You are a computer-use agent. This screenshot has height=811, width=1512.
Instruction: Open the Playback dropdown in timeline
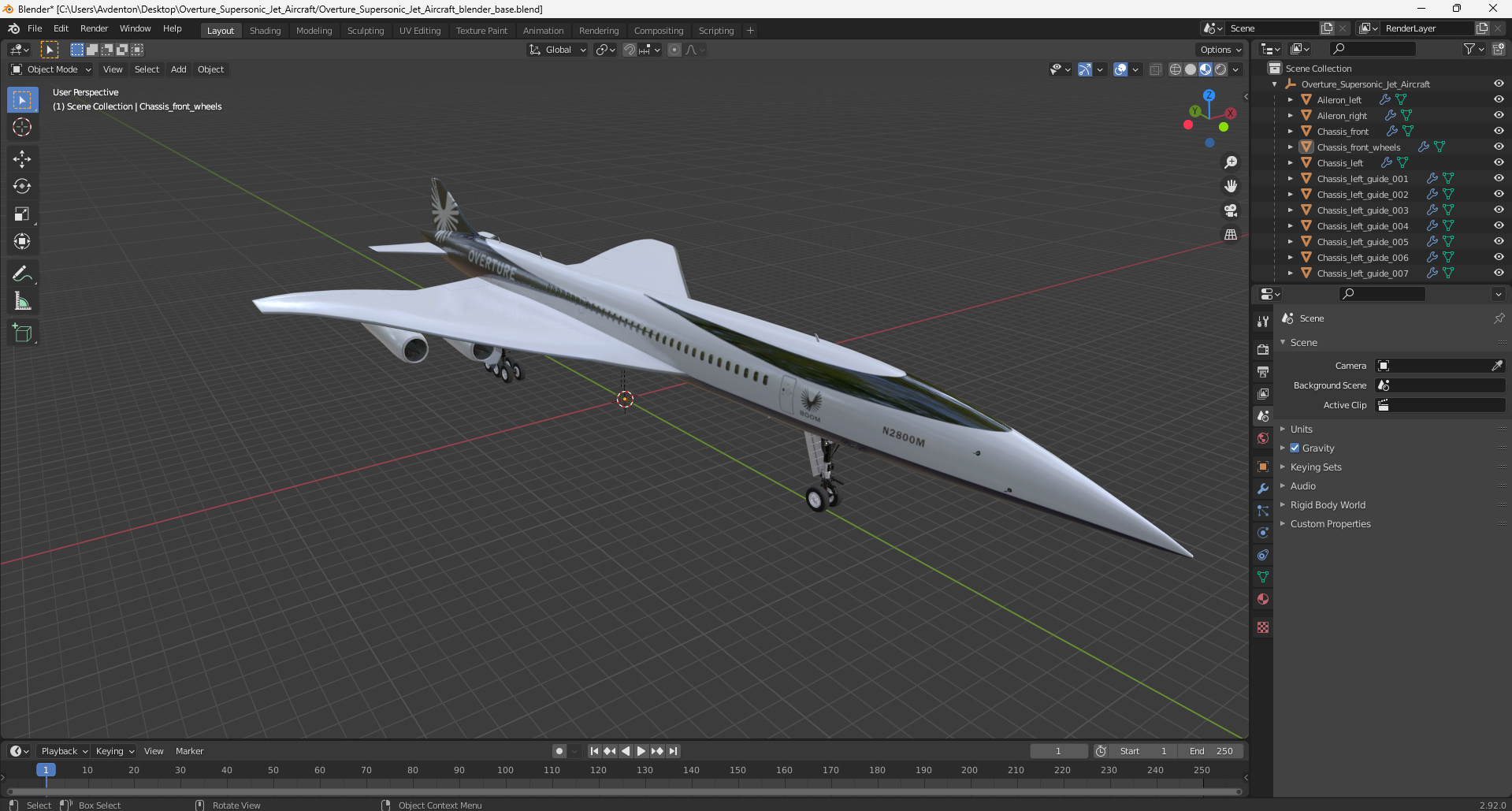coord(64,751)
